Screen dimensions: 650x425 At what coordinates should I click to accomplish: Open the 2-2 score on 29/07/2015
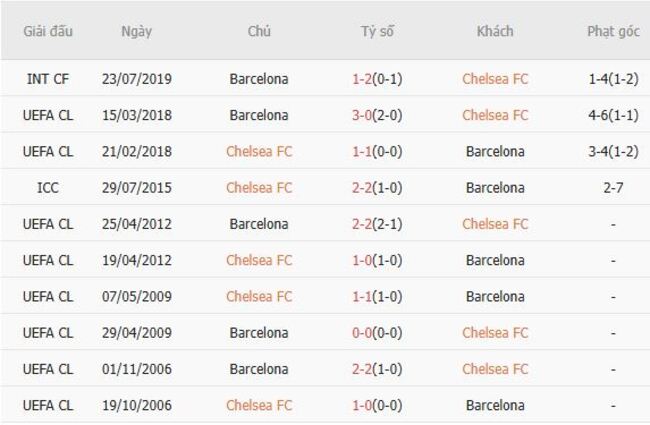(364, 188)
